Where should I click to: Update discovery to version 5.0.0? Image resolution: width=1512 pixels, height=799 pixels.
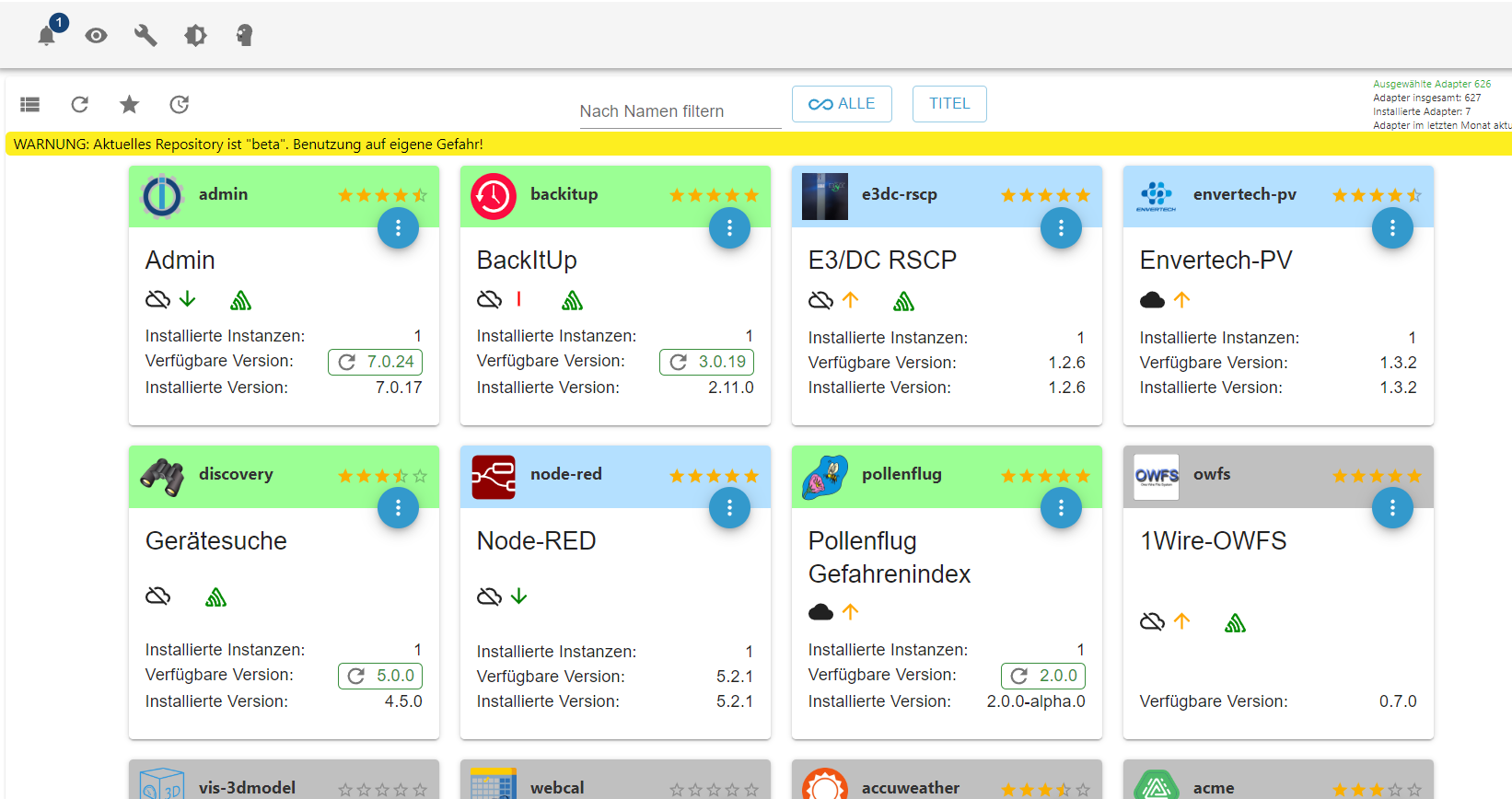380,676
